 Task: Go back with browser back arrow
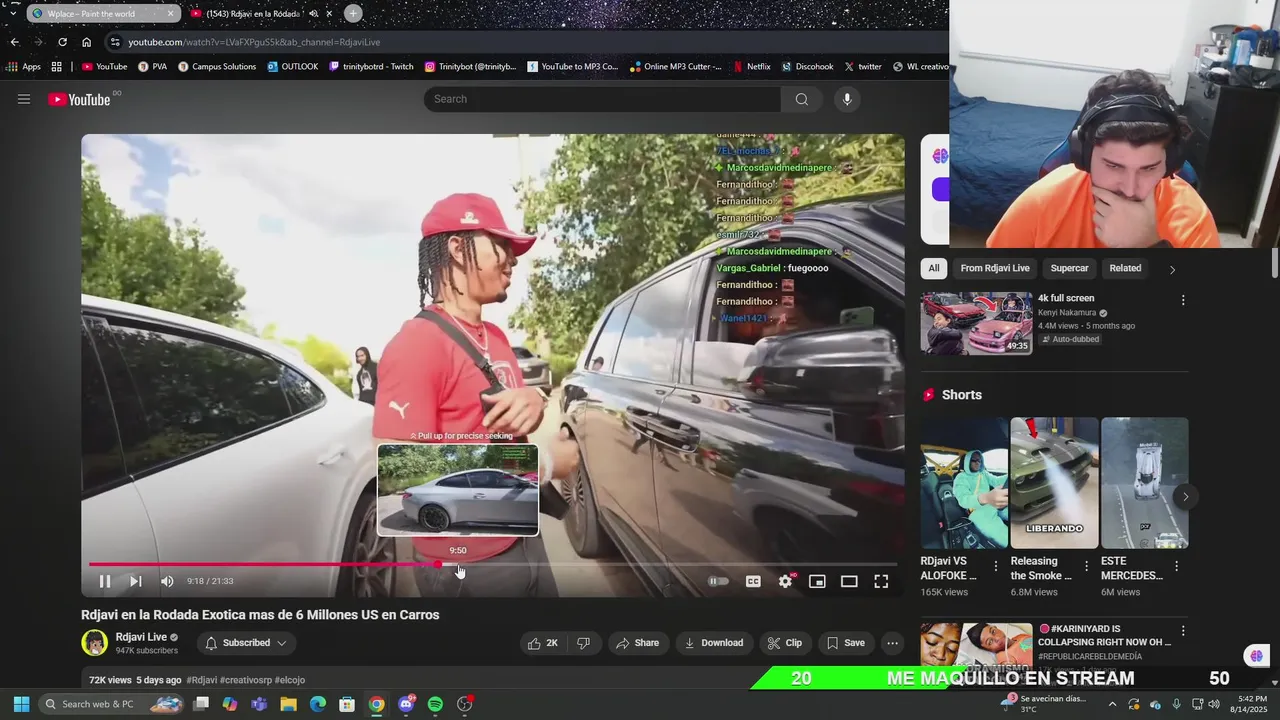[14, 42]
